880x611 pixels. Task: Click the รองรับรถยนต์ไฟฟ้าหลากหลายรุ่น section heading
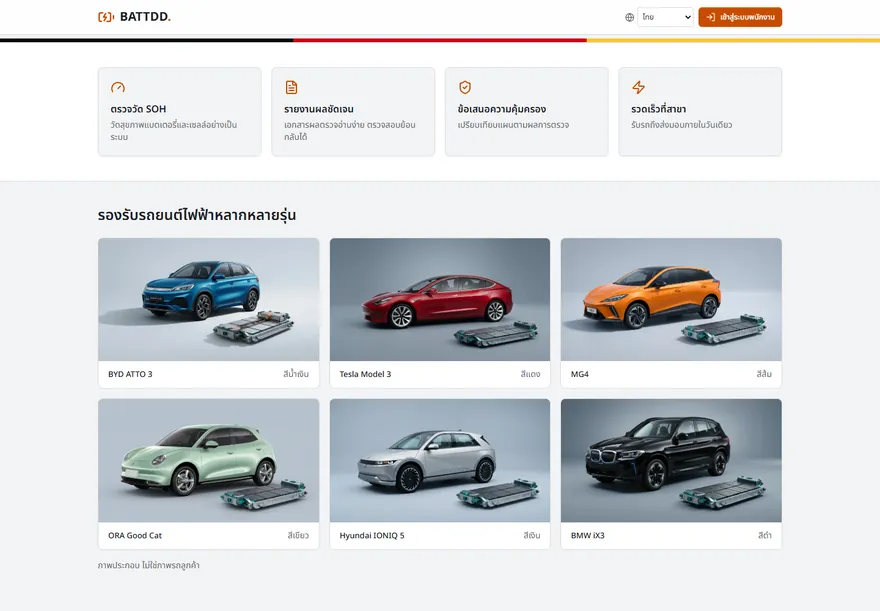(197, 215)
